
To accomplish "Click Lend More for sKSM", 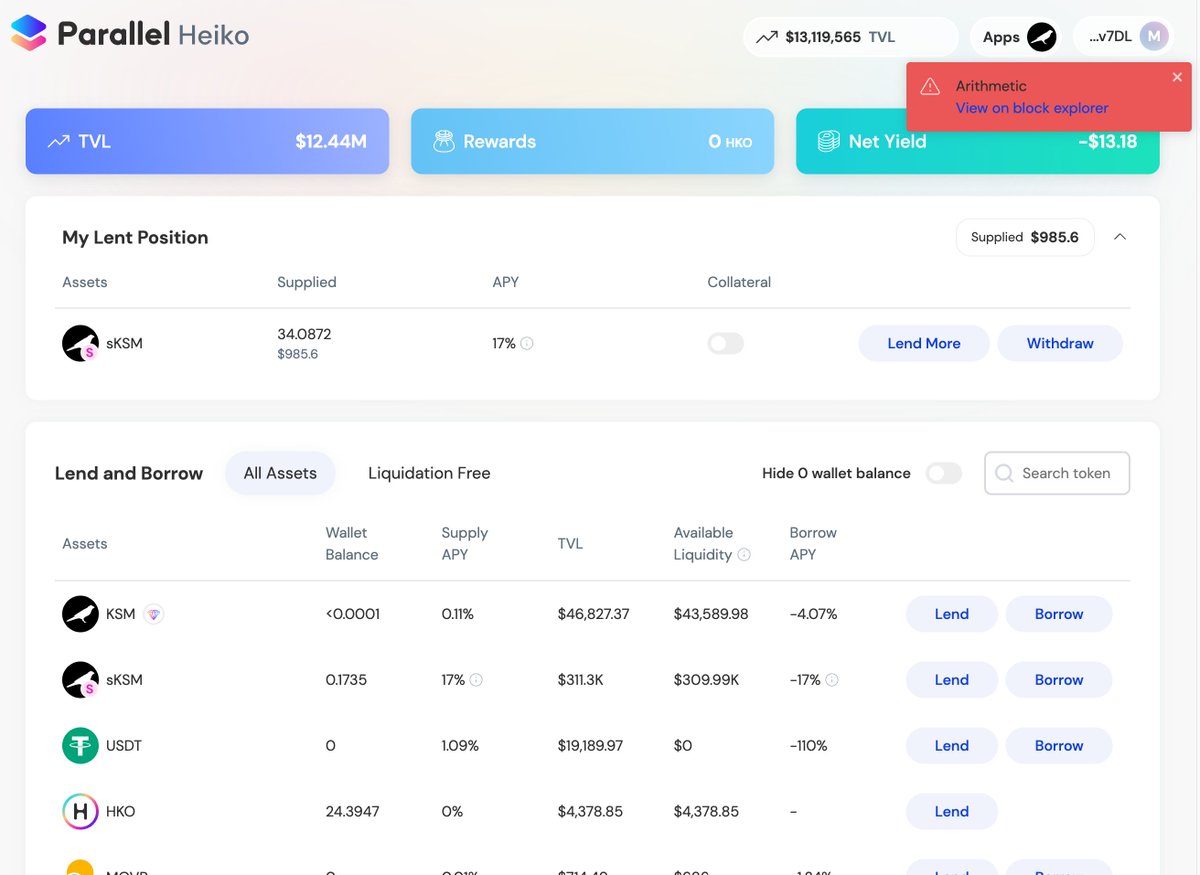I will pyautogui.click(x=924, y=343).
